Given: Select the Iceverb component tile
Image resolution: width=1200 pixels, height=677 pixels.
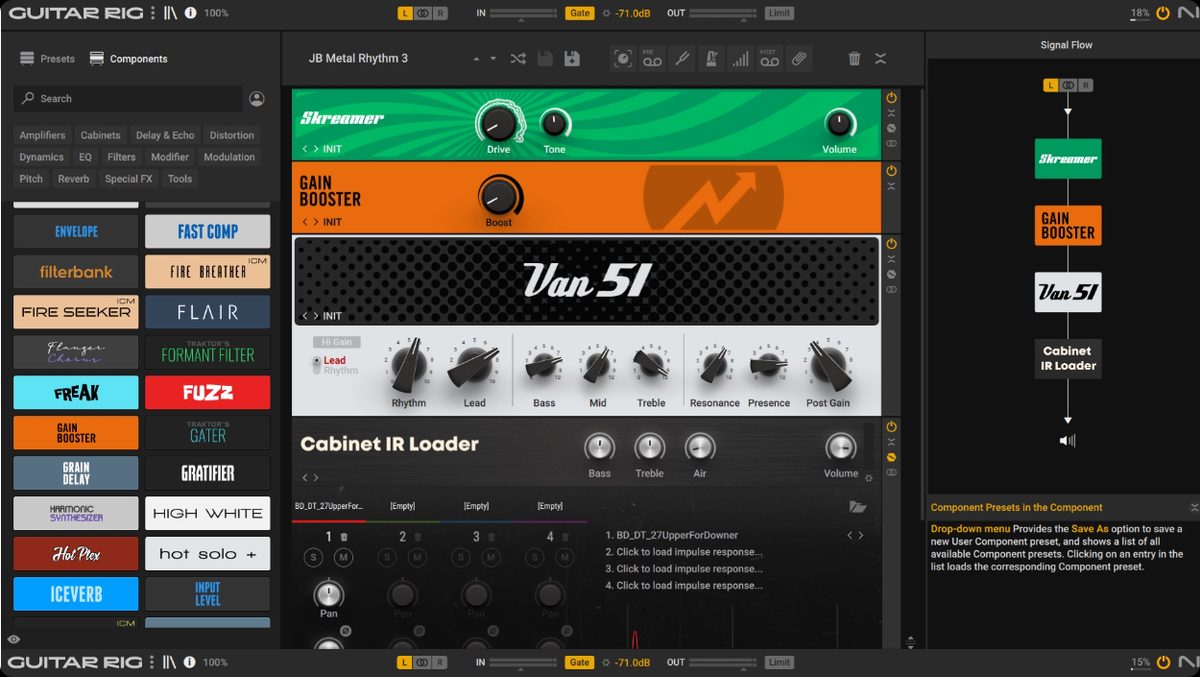Looking at the screenshot, I should (x=76, y=594).
